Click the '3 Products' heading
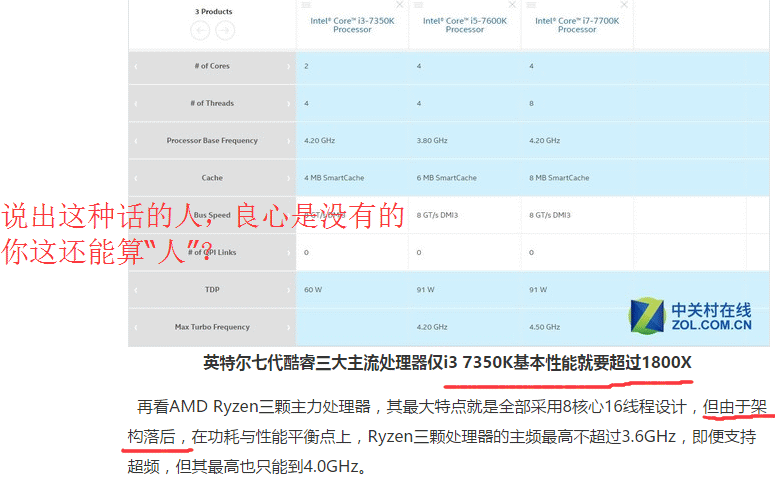This screenshot has width=775, height=485. coord(213,11)
